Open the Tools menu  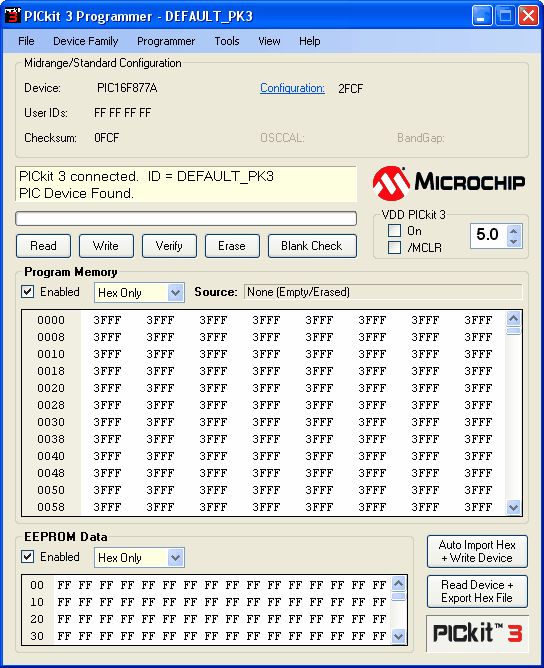[227, 41]
